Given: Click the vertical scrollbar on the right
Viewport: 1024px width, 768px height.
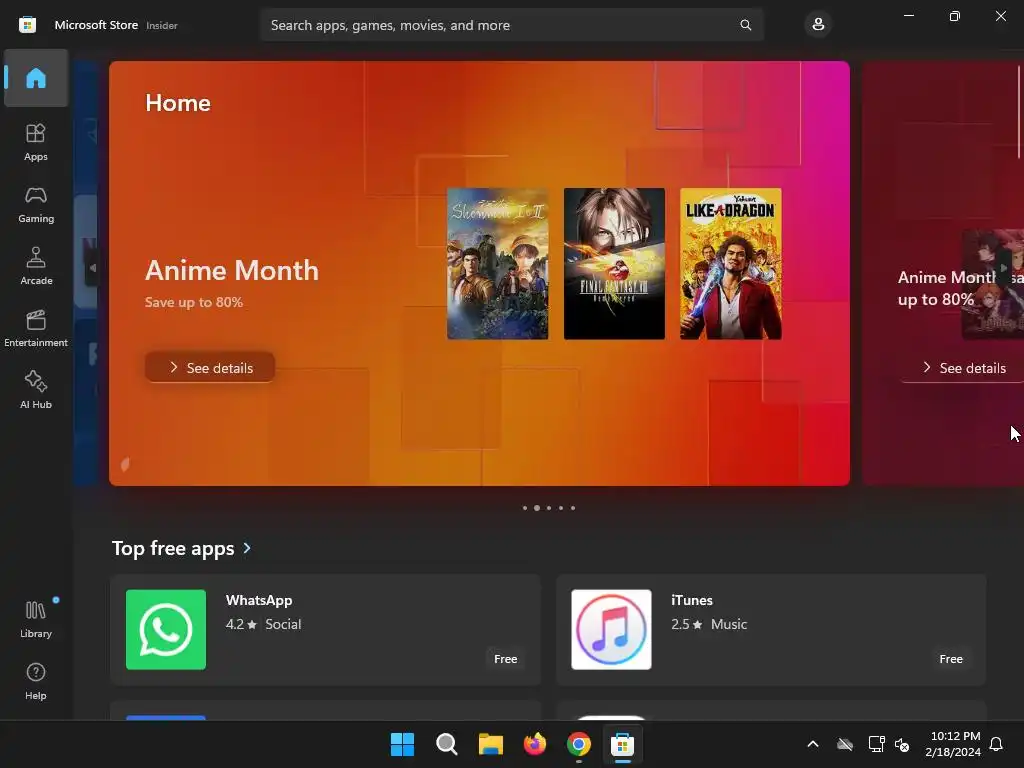Looking at the screenshot, I should coord(1019,111).
